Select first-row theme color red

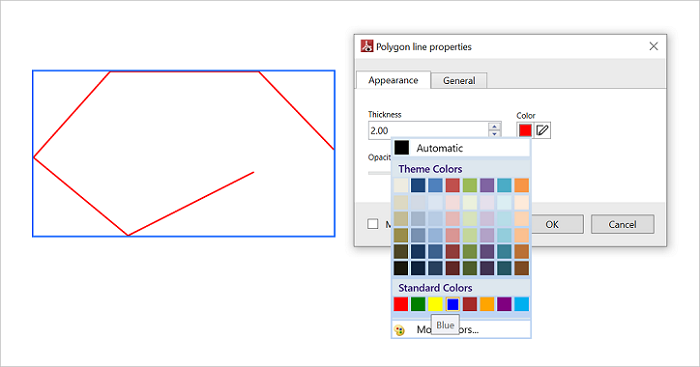tap(453, 185)
